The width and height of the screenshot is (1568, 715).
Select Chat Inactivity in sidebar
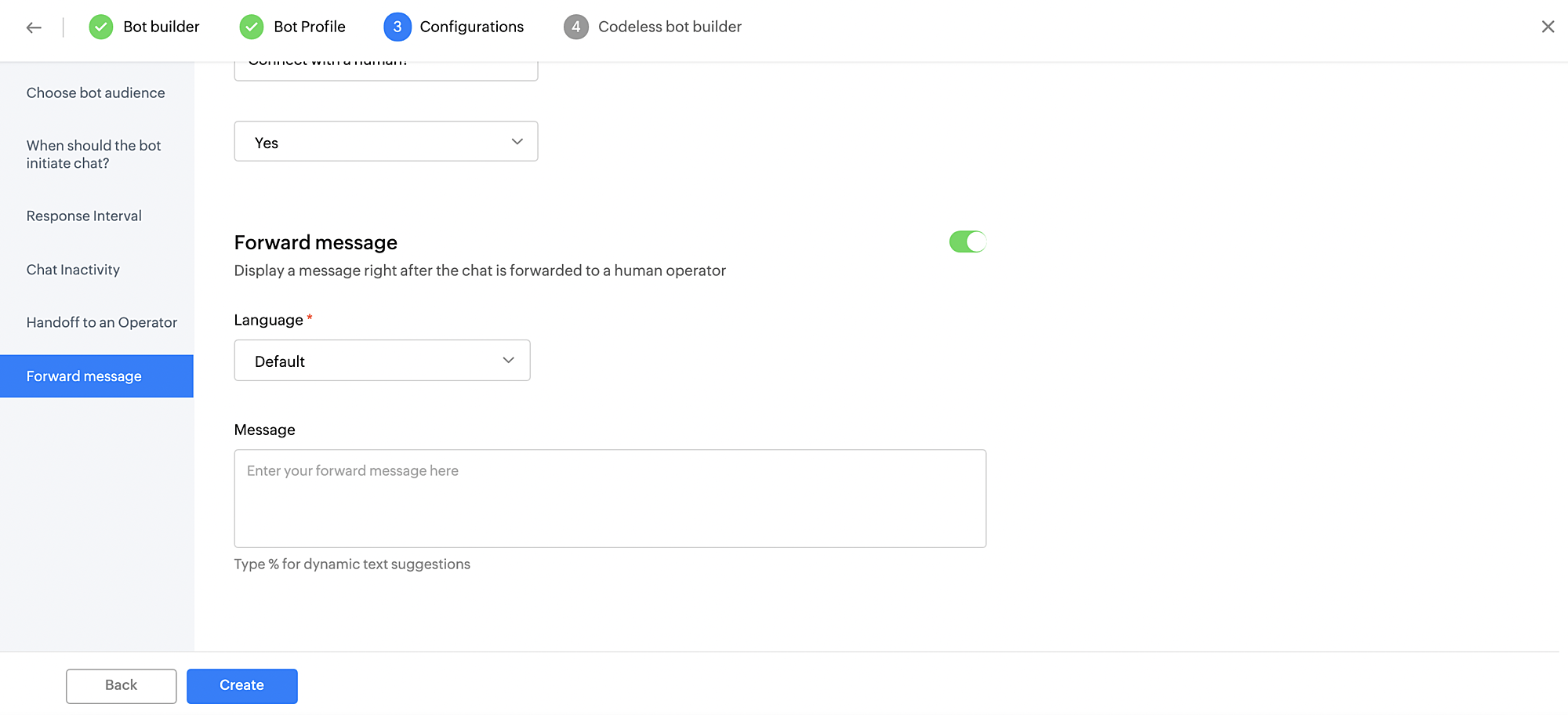point(73,270)
